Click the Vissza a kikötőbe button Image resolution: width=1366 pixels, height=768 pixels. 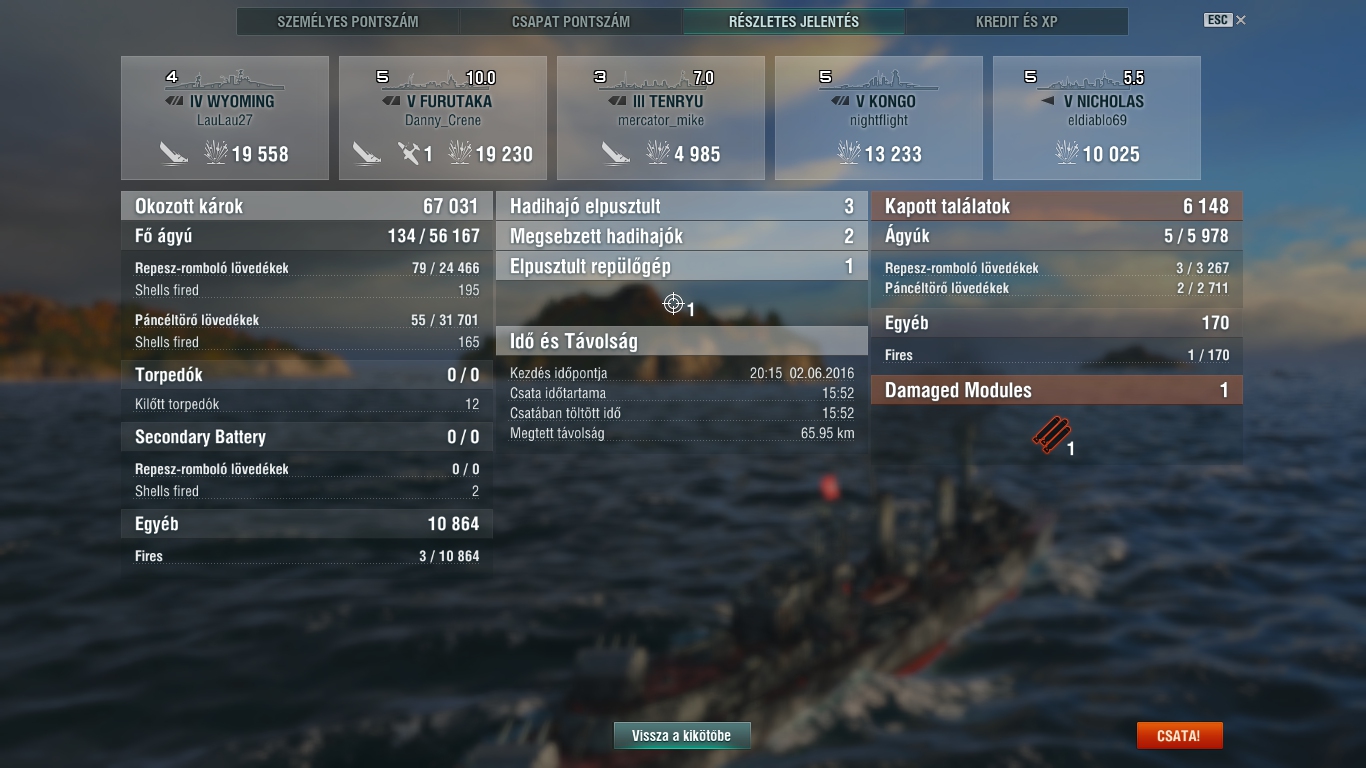tap(682, 736)
